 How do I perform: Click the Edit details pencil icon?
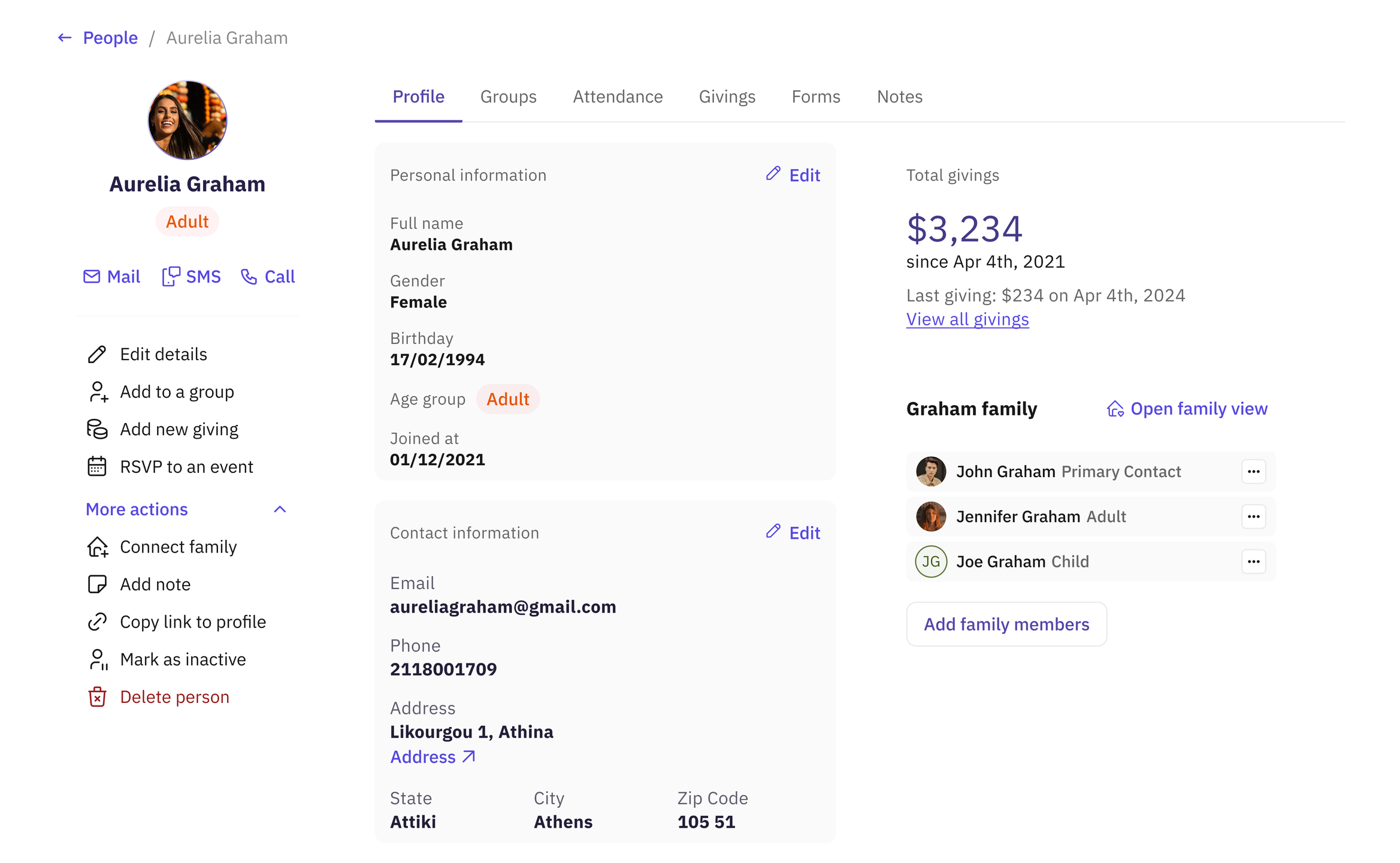pyautogui.click(x=97, y=354)
